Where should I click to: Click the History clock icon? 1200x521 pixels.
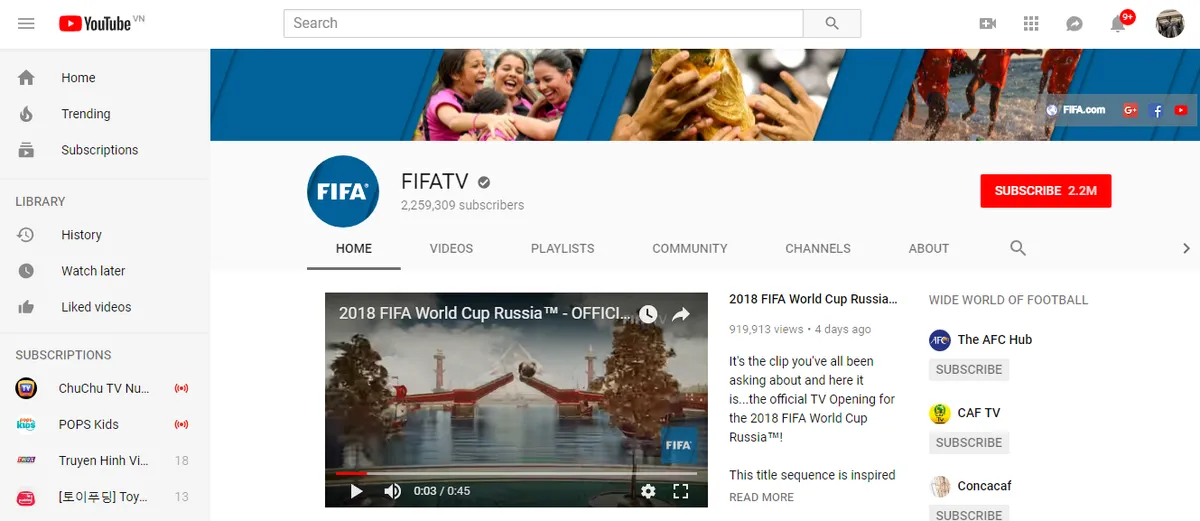[26, 235]
